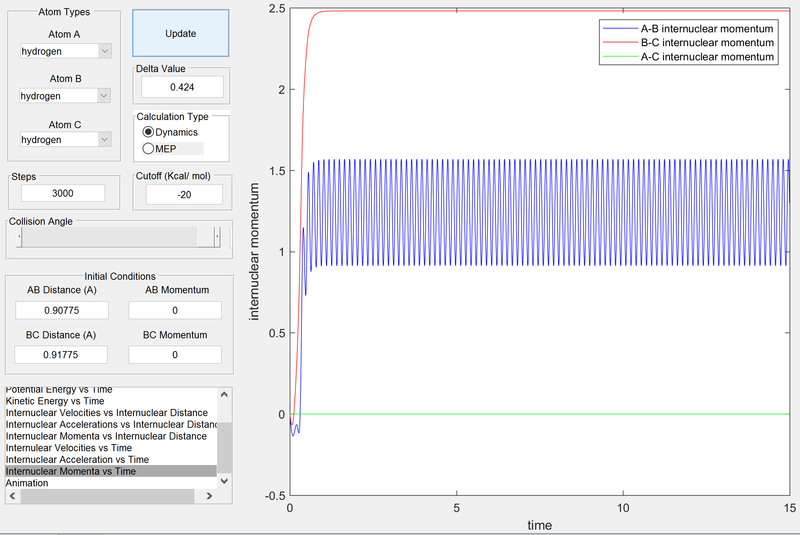Image resolution: width=800 pixels, height=535 pixels.
Task: Open the Atom B dropdown
Action: point(65,96)
